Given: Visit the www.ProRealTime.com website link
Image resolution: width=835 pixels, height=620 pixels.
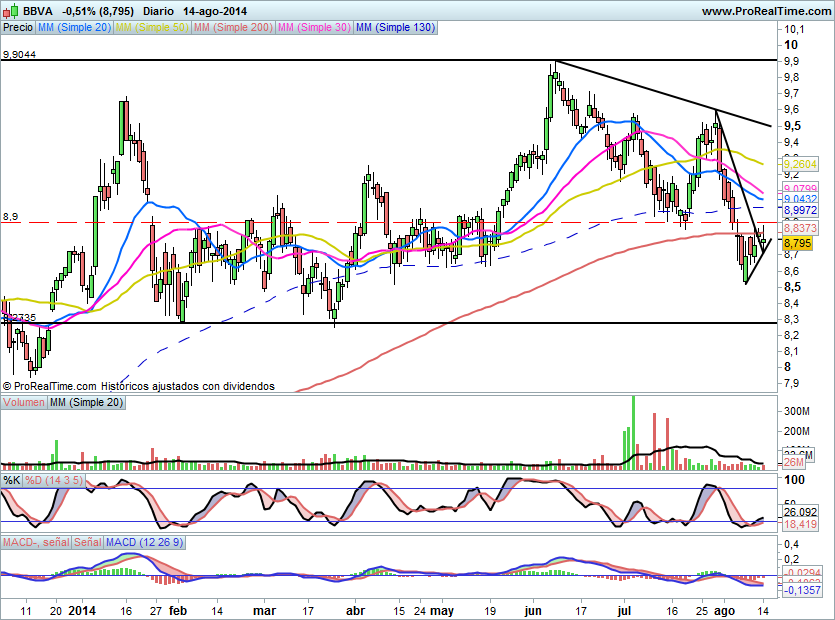Looking at the screenshot, I should (x=768, y=10).
